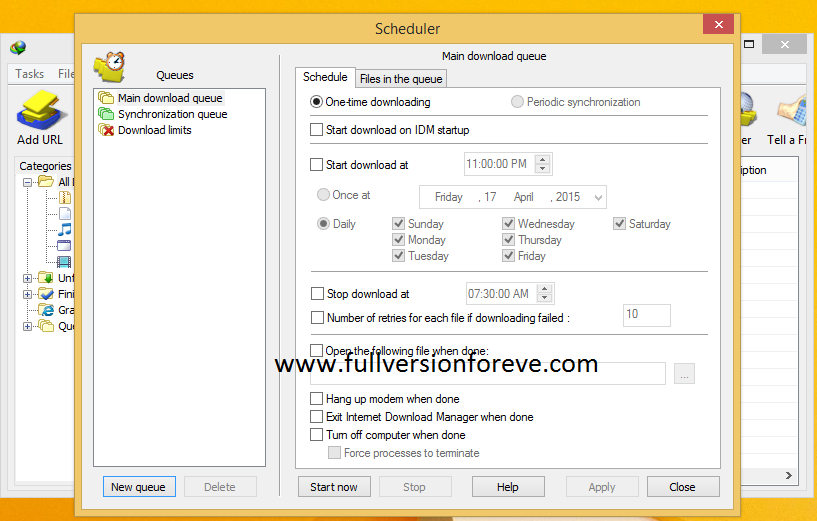Expand the Queues tree node in Categories
Viewport: 817px width, 521px height.
[27, 327]
